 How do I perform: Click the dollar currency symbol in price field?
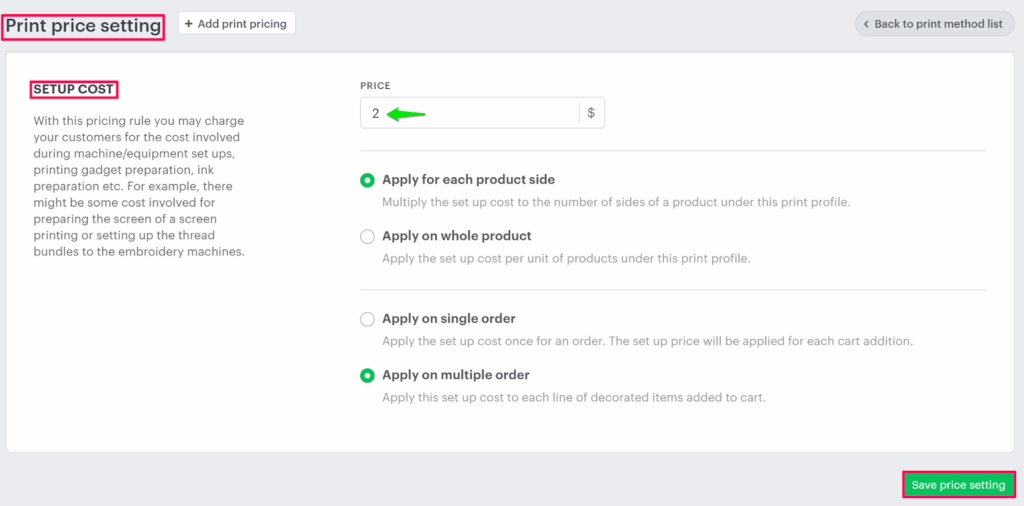(591, 113)
